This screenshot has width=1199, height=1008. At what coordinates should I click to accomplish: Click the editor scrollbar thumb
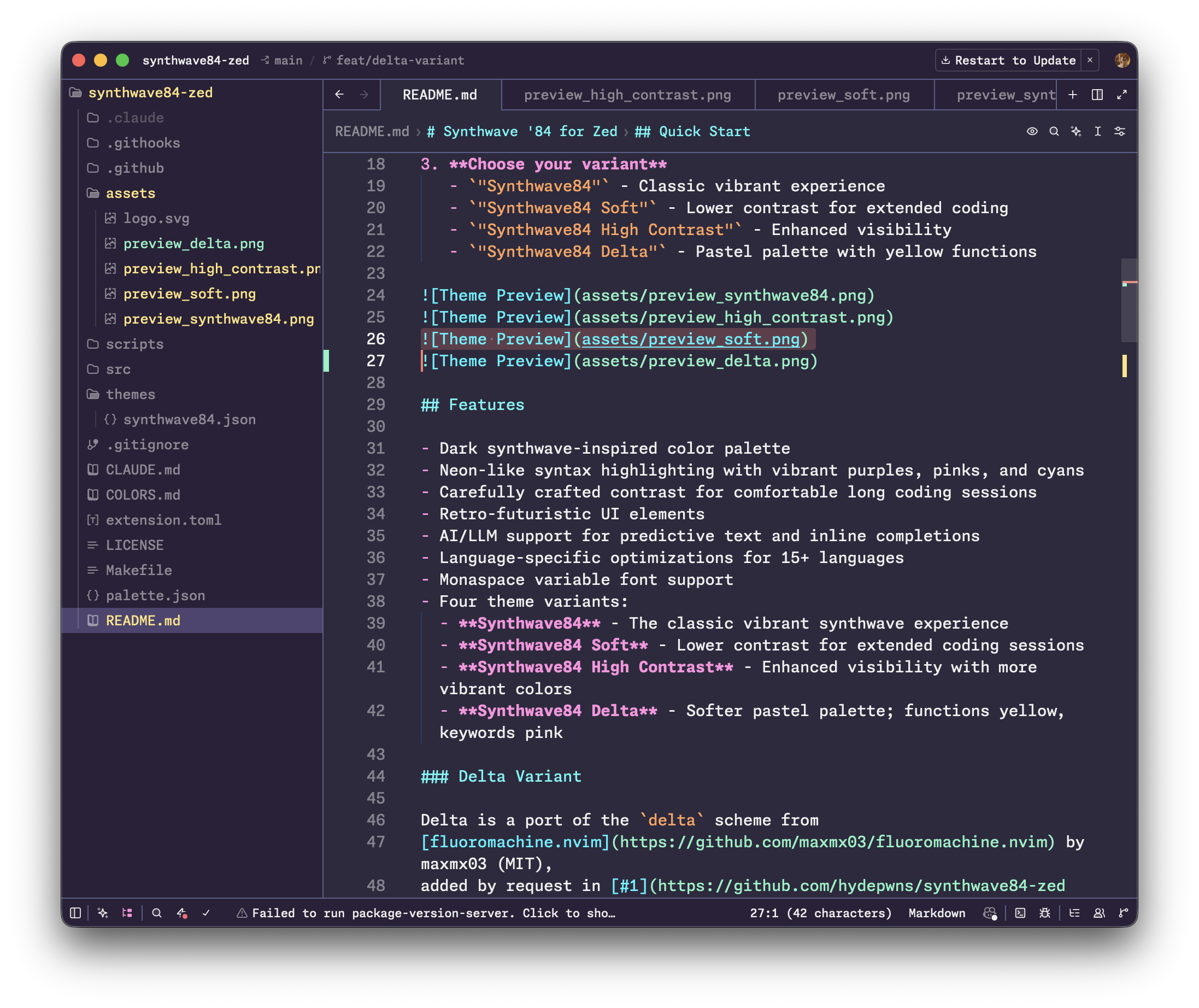click(x=1129, y=300)
